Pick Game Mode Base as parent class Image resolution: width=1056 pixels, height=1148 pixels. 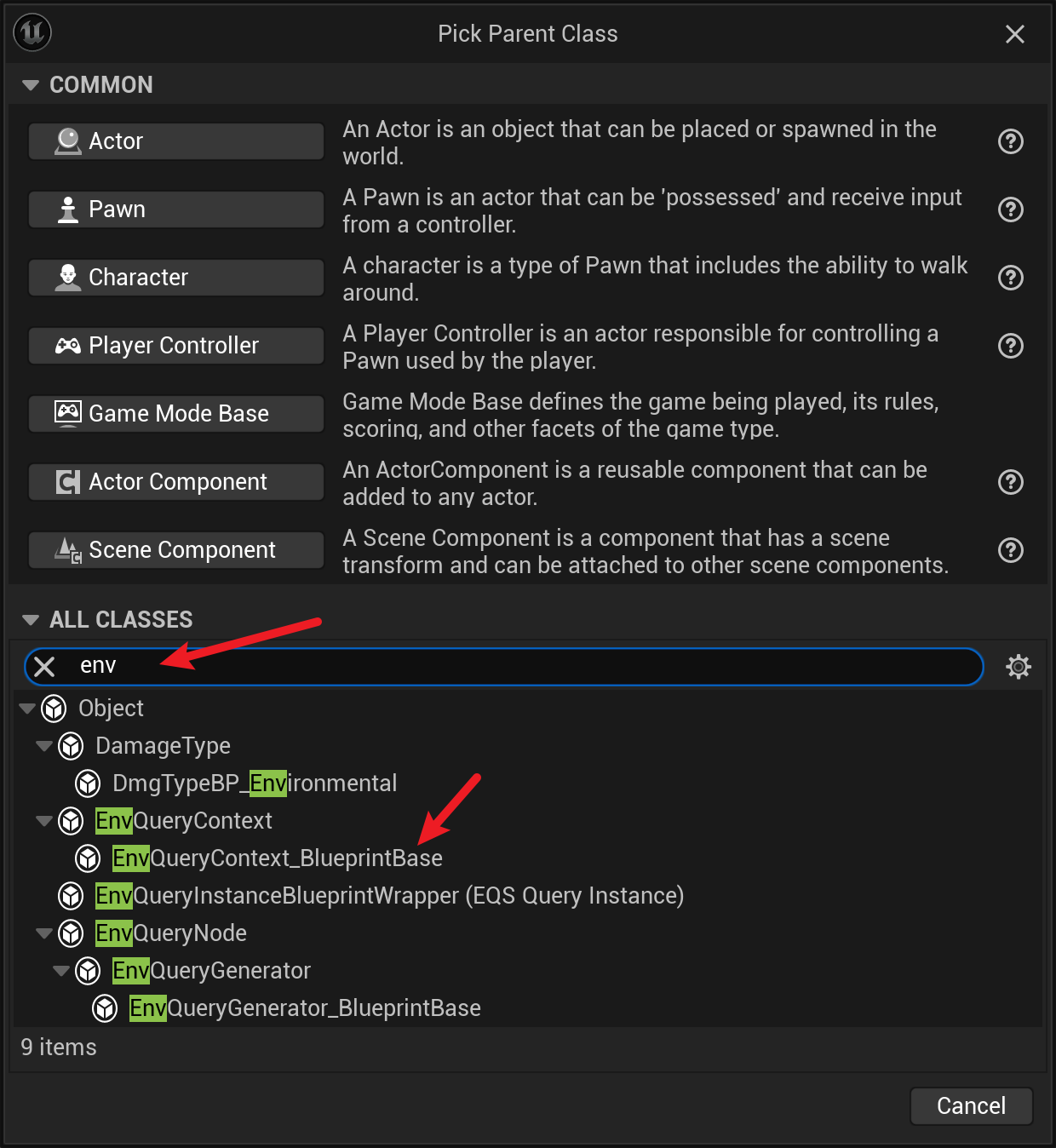point(176,414)
